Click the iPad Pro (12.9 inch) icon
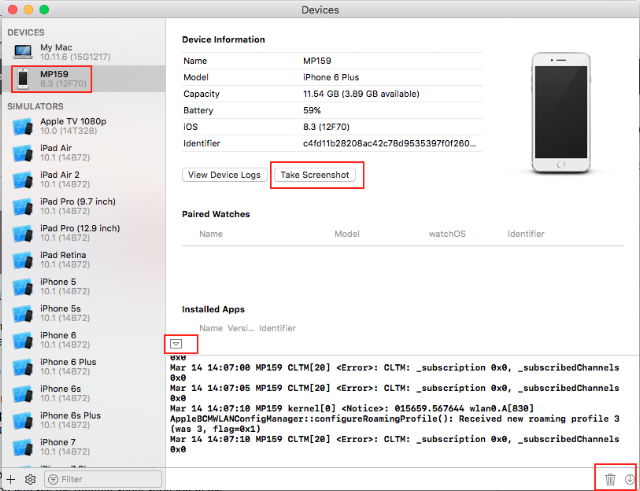This screenshot has height=491, width=640. click(x=23, y=233)
